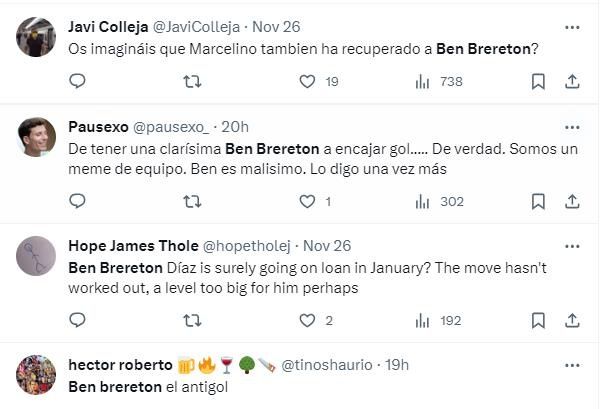Open more options on Pausexo's tweet

tap(572, 127)
